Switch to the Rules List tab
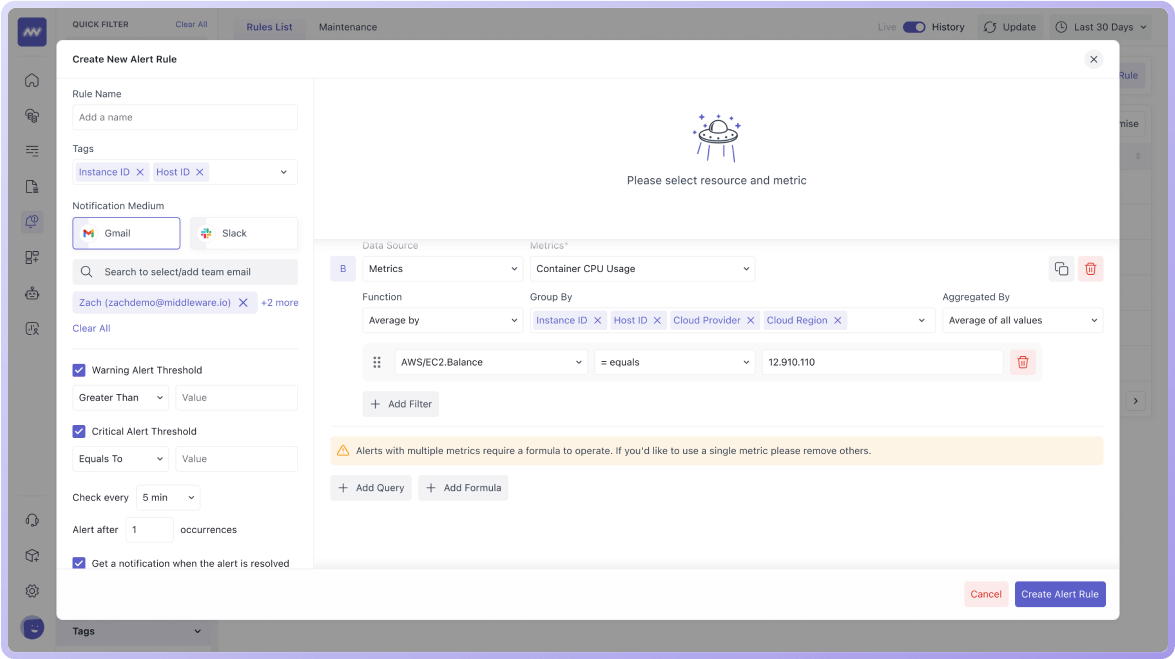This screenshot has width=1175, height=659. coord(270,27)
